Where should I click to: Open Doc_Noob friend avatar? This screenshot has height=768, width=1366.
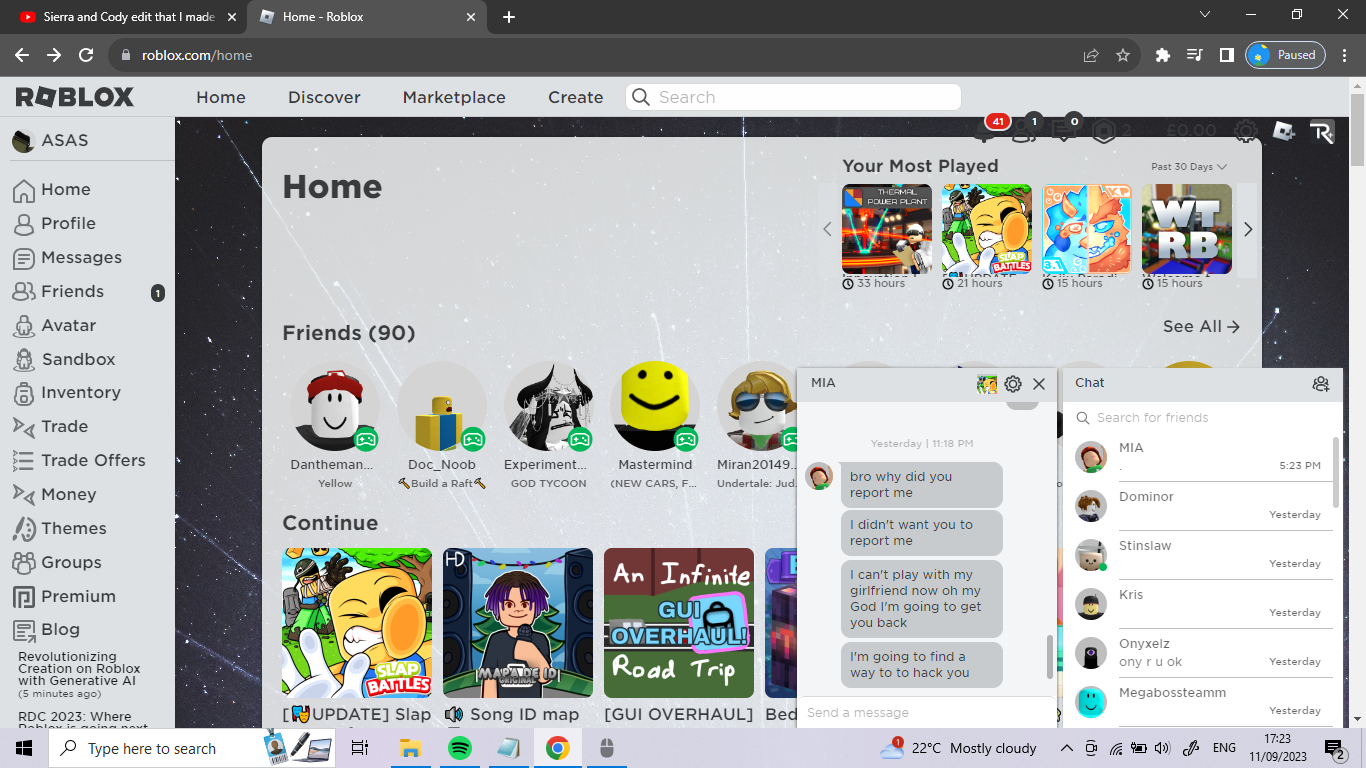442,406
